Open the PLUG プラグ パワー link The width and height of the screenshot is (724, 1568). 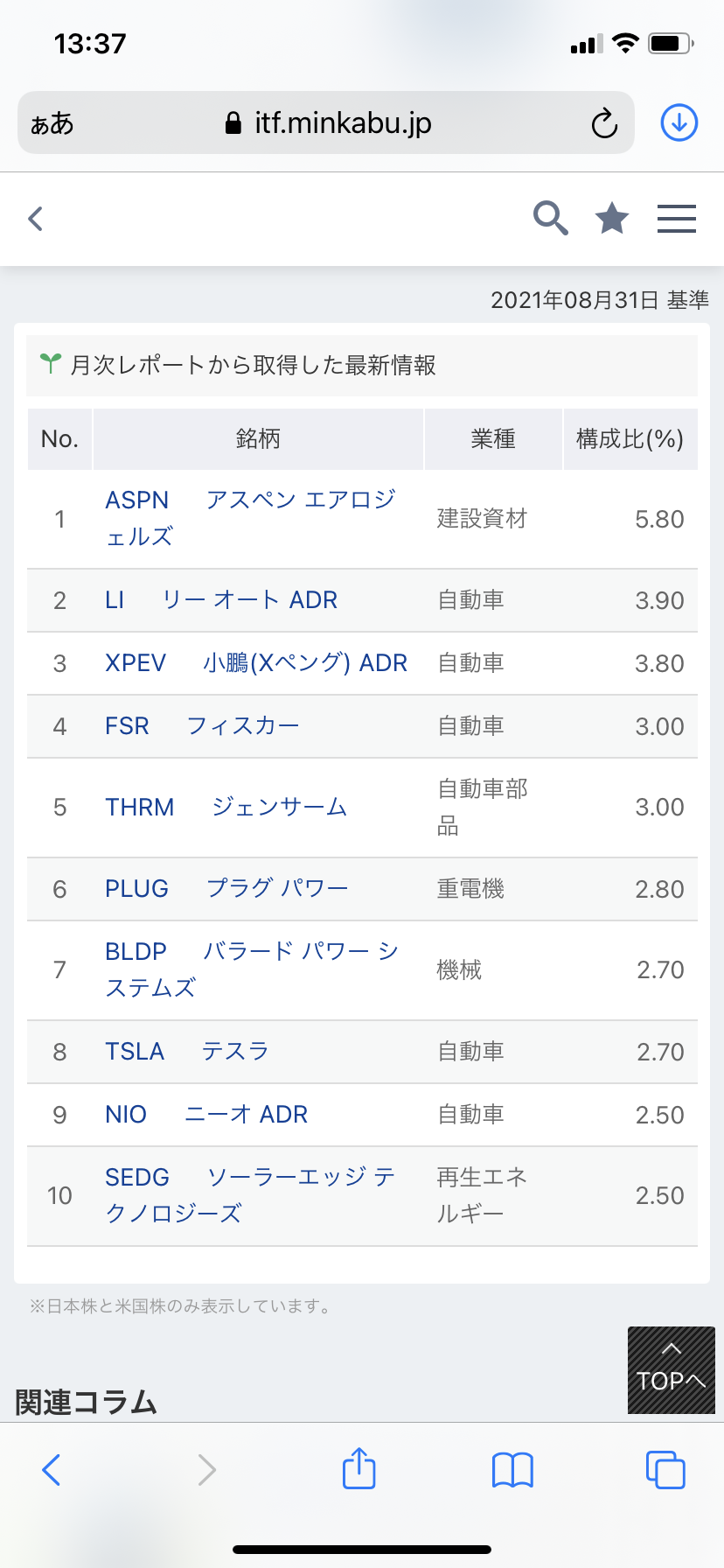(x=226, y=888)
